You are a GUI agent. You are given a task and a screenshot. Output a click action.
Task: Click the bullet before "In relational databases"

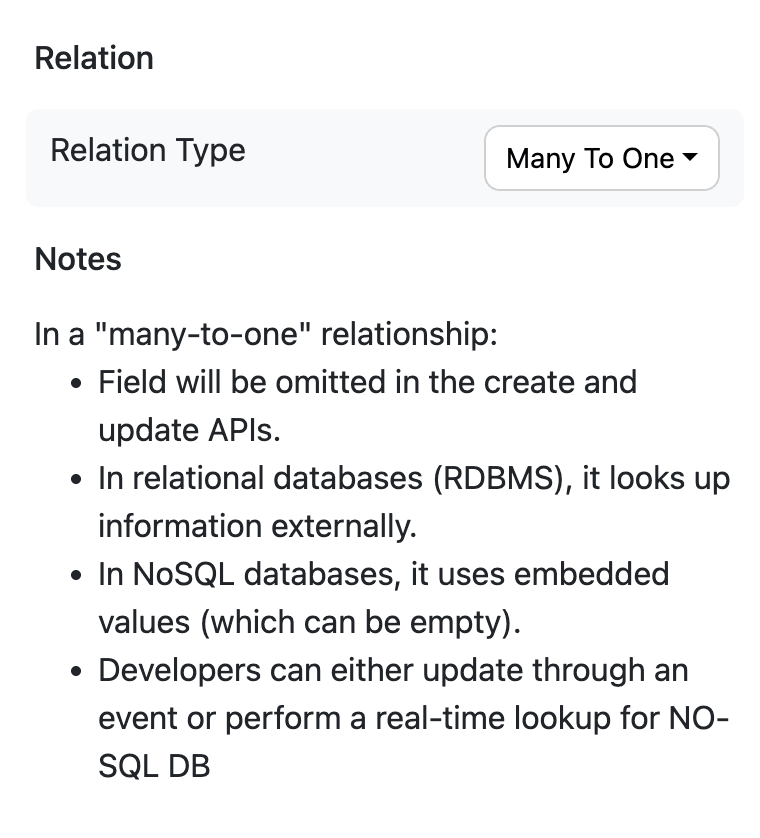[x=76, y=479]
